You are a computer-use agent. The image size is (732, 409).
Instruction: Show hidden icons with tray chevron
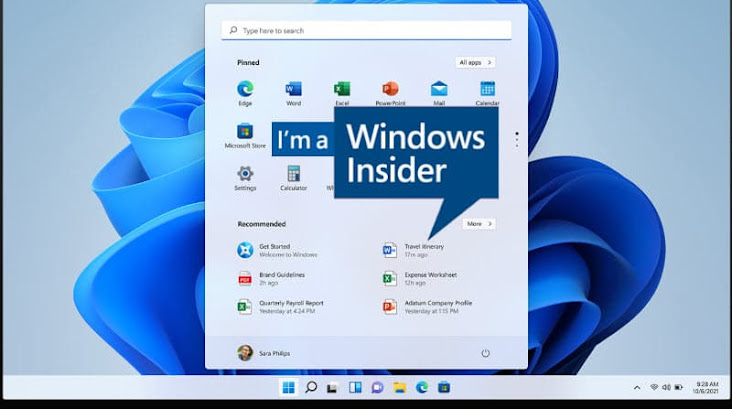(637, 388)
